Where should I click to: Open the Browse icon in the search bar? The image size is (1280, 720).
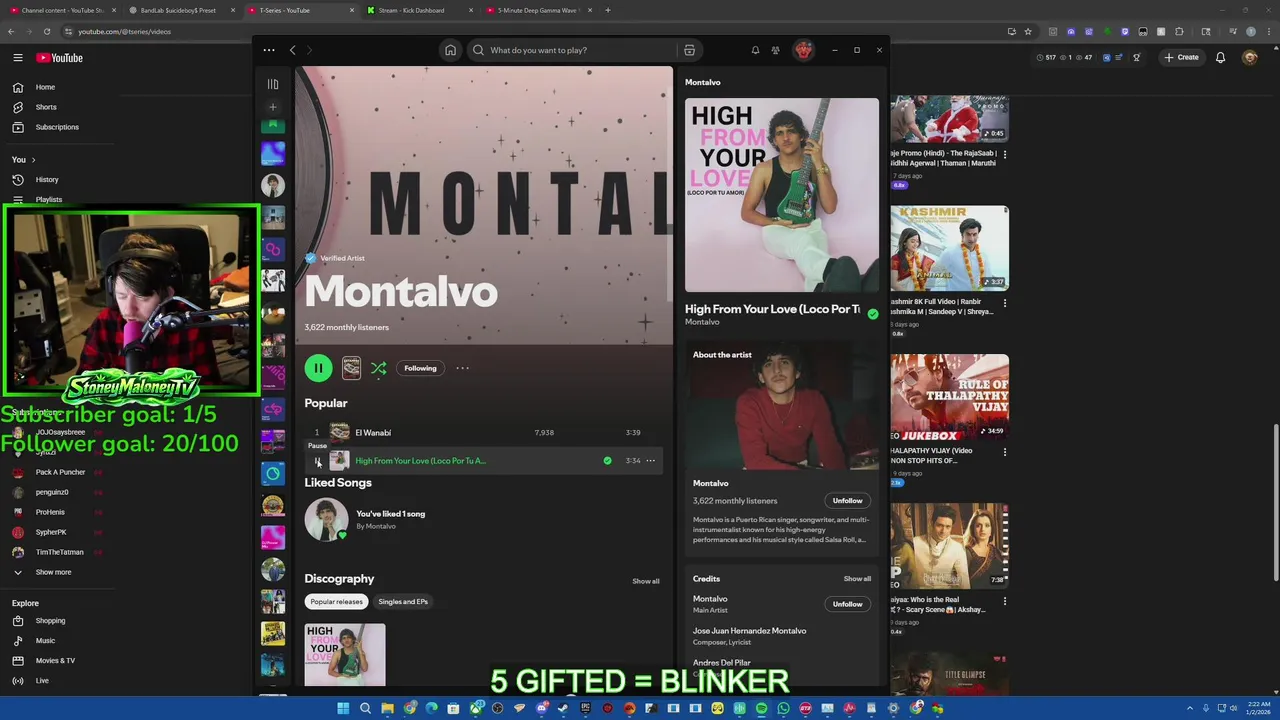689,50
